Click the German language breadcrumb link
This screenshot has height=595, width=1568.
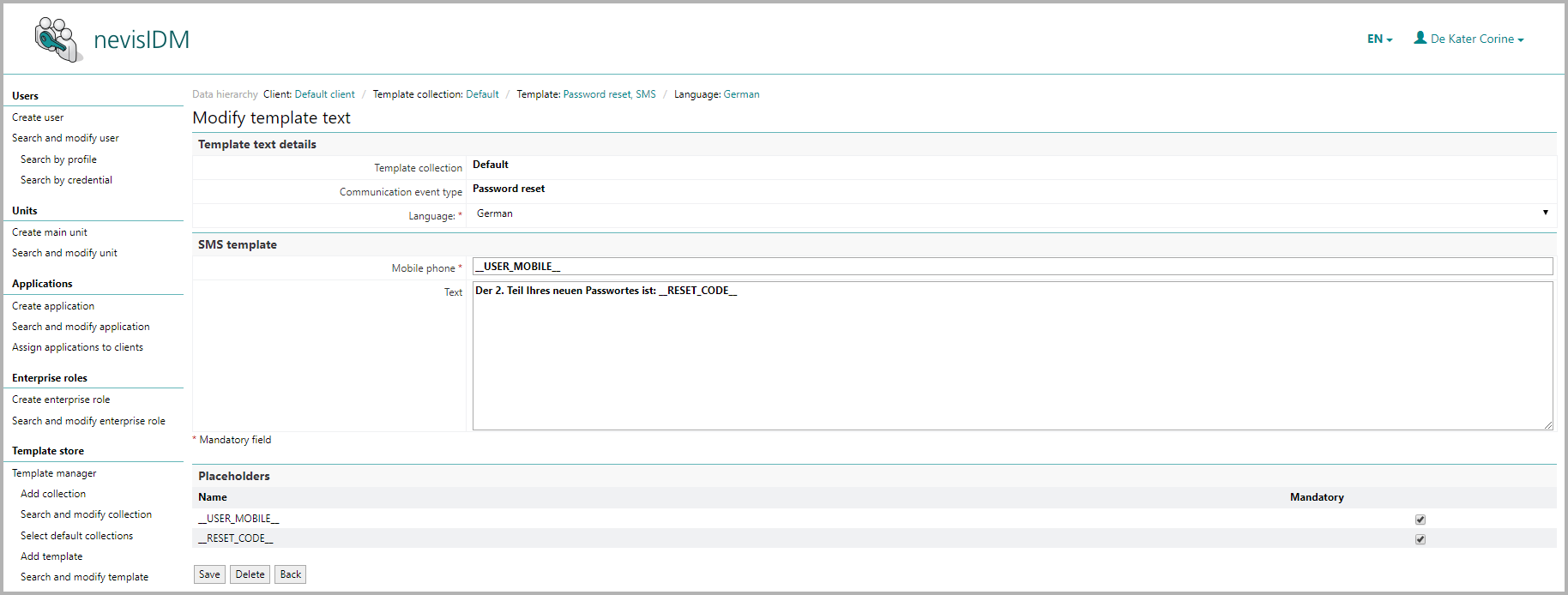pos(741,94)
